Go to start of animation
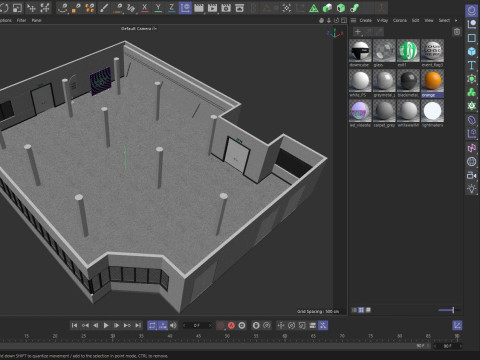The height and width of the screenshot is (360, 480). [74, 325]
